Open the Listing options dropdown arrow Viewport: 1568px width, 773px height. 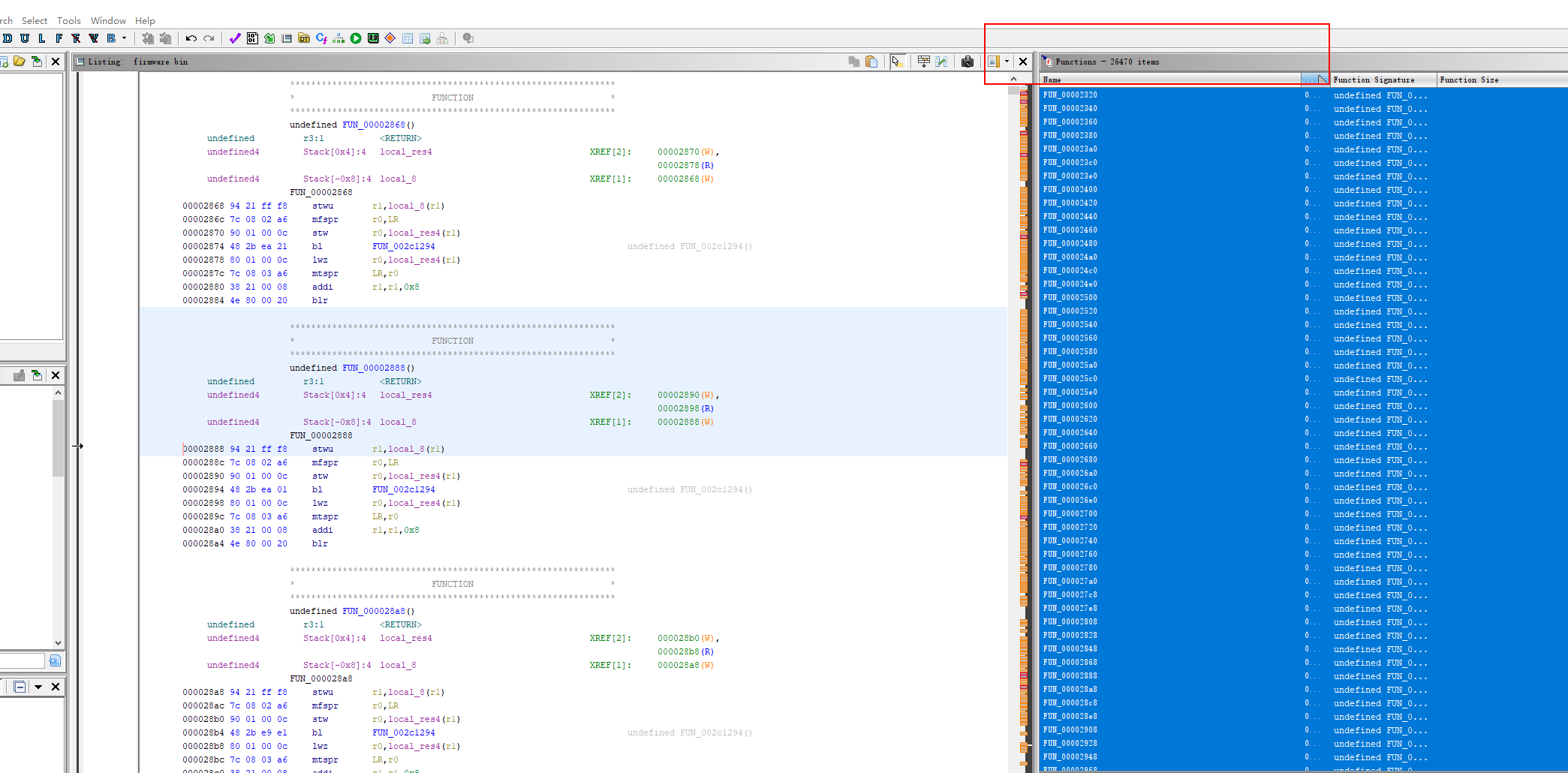[1007, 62]
